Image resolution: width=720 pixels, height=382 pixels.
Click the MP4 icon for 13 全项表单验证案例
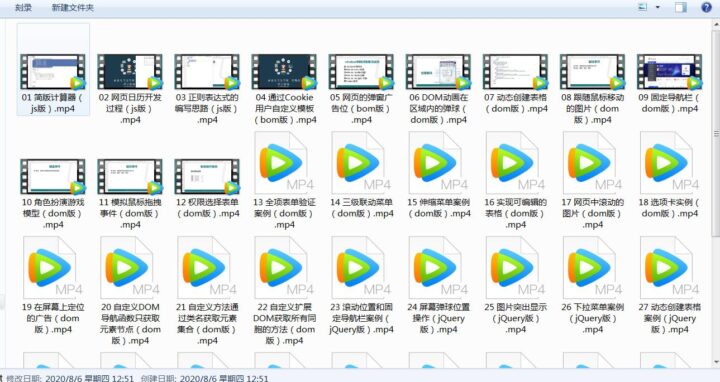(x=284, y=163)
